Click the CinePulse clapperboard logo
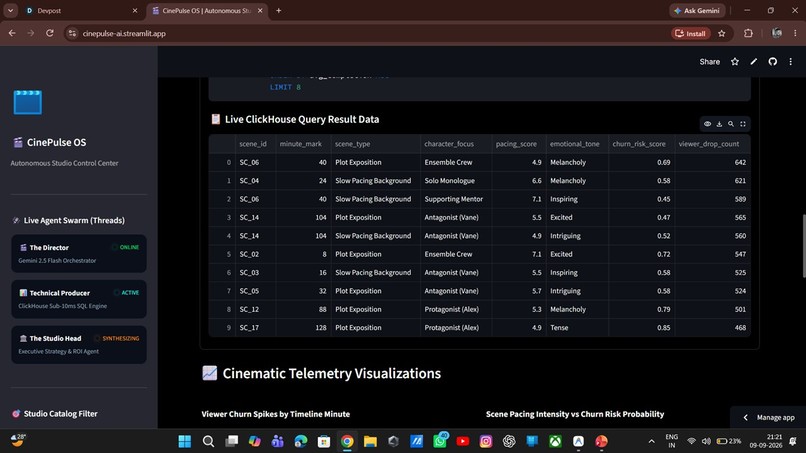 [x=28, y=102]
